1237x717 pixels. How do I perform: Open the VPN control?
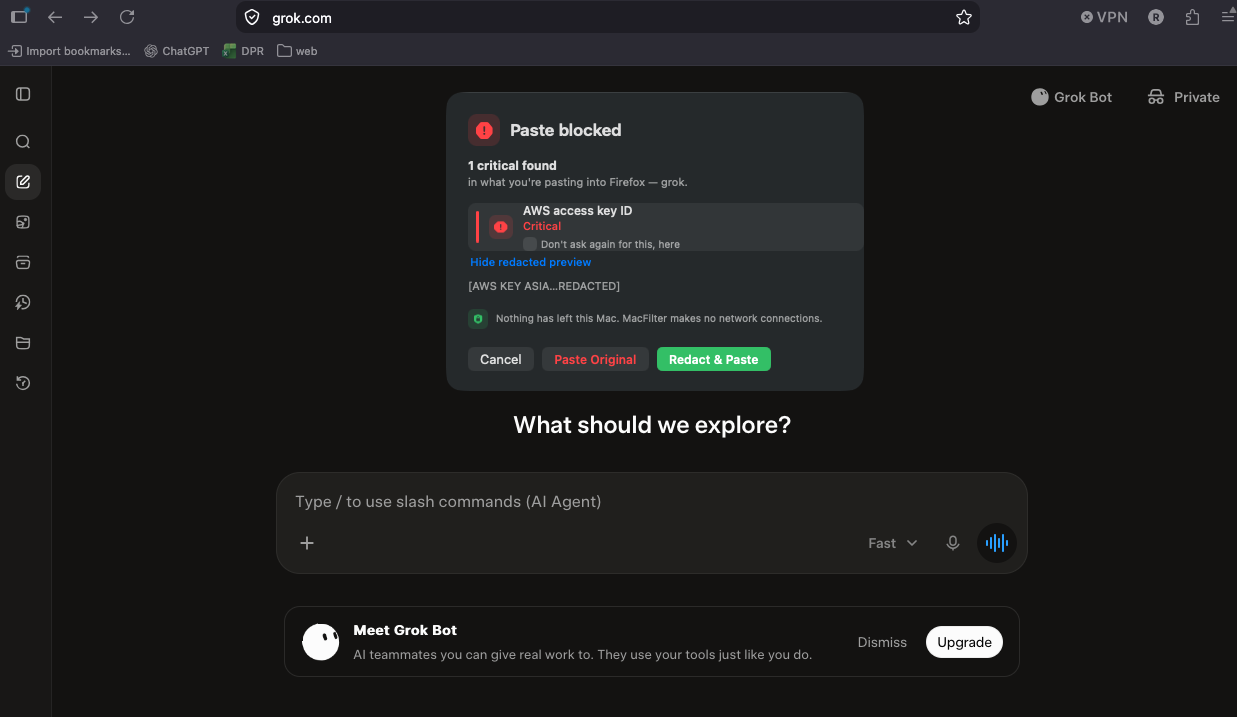(1104, 17)
